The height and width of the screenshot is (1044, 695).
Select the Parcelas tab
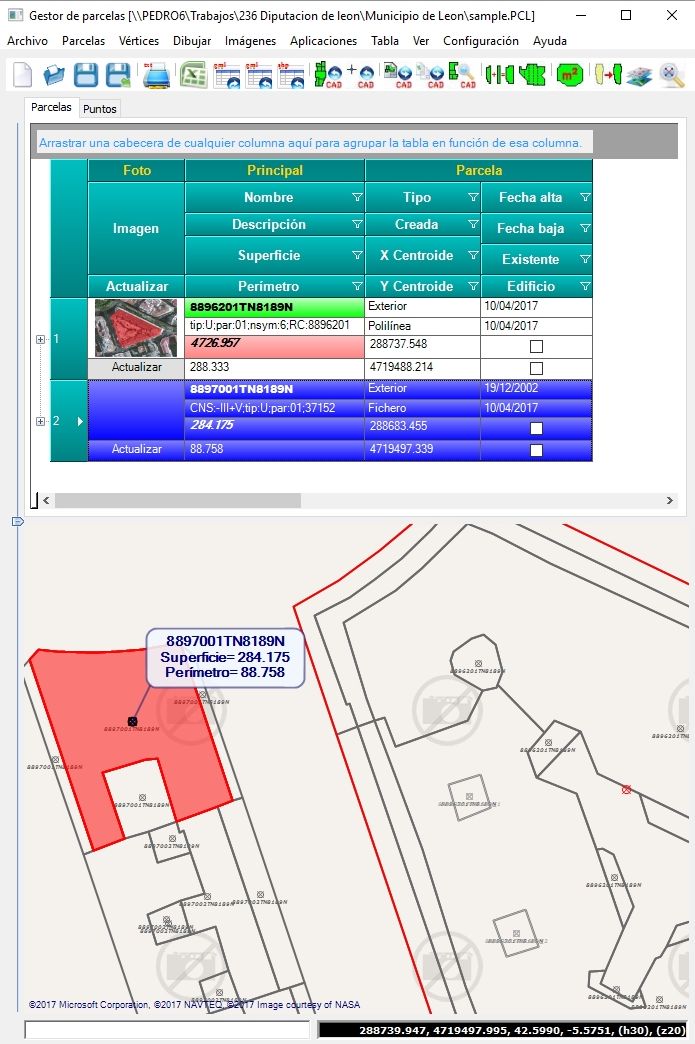click(x=51, y=107)
